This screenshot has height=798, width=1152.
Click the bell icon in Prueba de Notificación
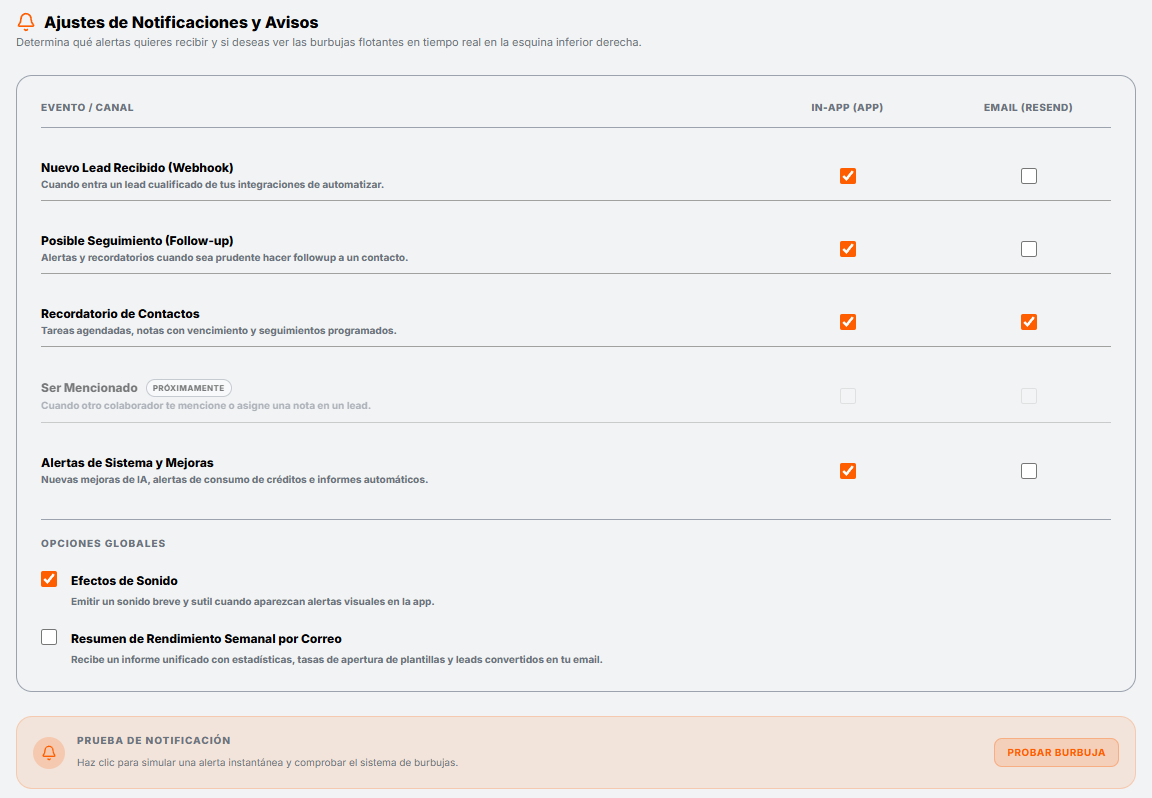[x=49, y=752]
